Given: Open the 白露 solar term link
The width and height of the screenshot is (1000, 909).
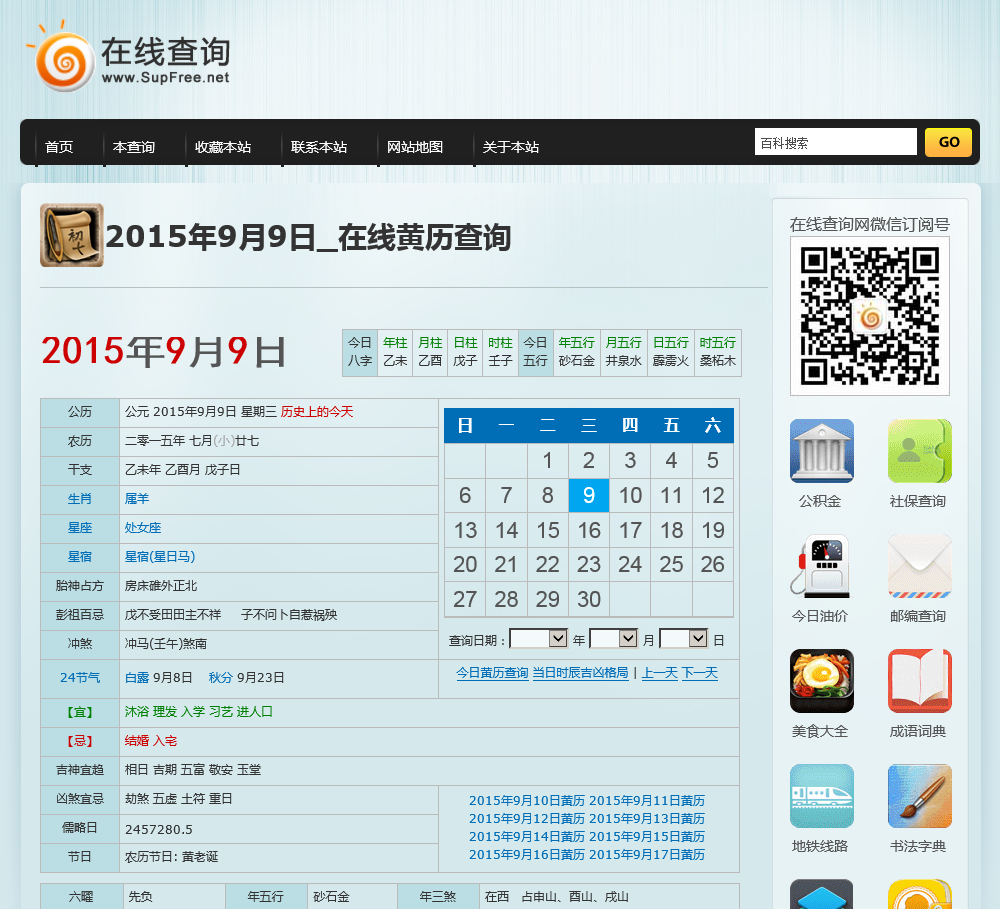Looking at the screenshot, I should point(136,677).
